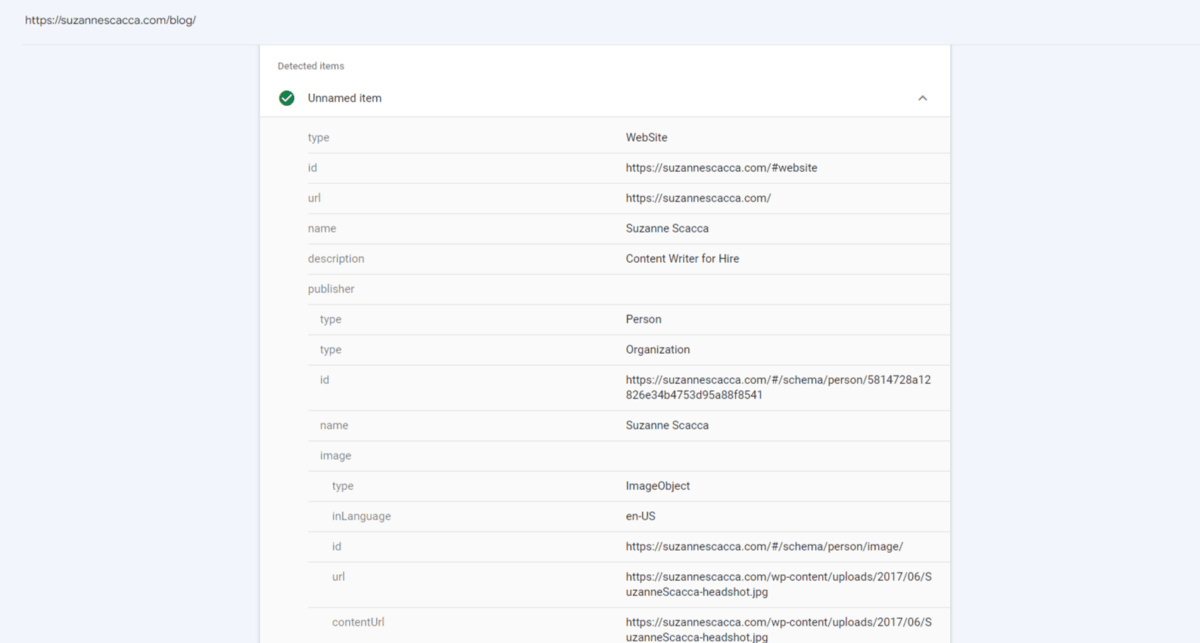Click the URL field showing suzannescacca.com/blog/
The height and width of the screenshot is (643, 1200).
(x=110, y=19)
